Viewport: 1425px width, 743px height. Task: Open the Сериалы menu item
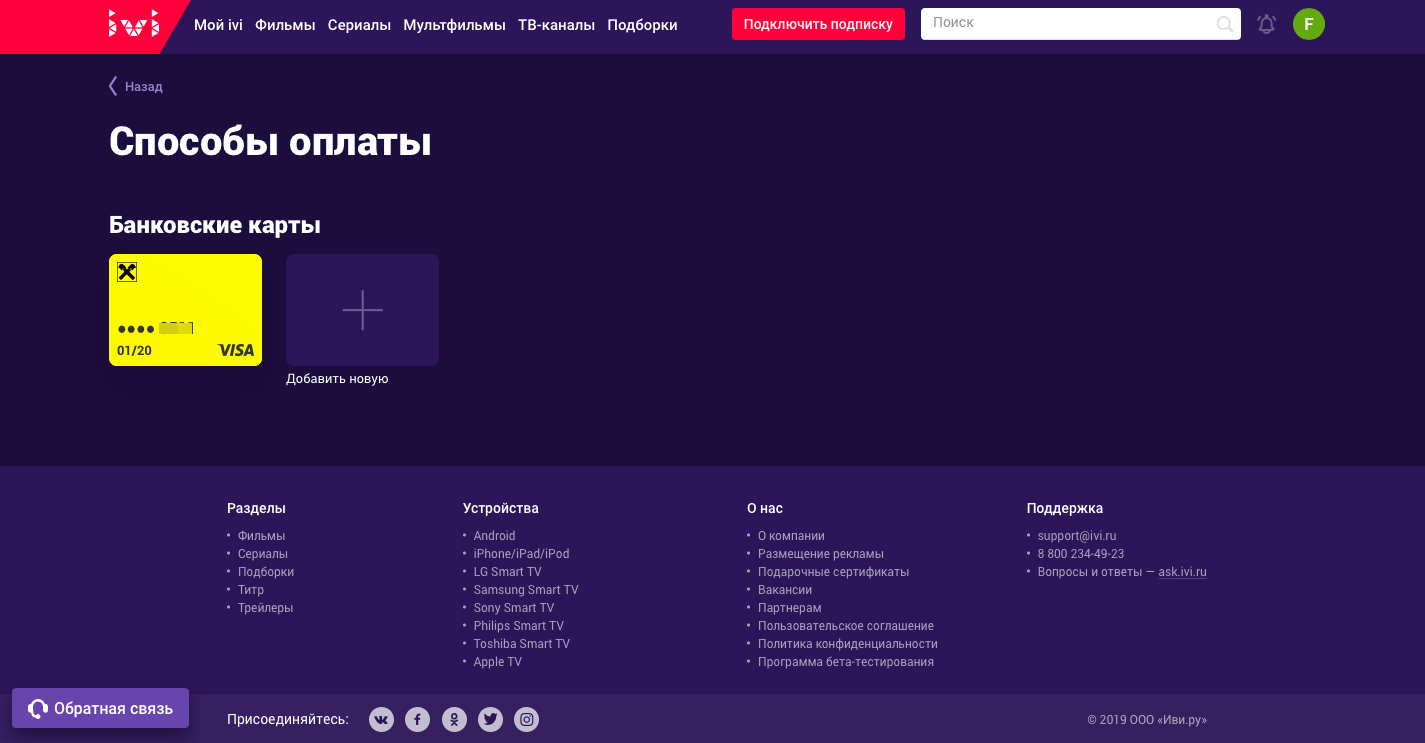(359, 25)
